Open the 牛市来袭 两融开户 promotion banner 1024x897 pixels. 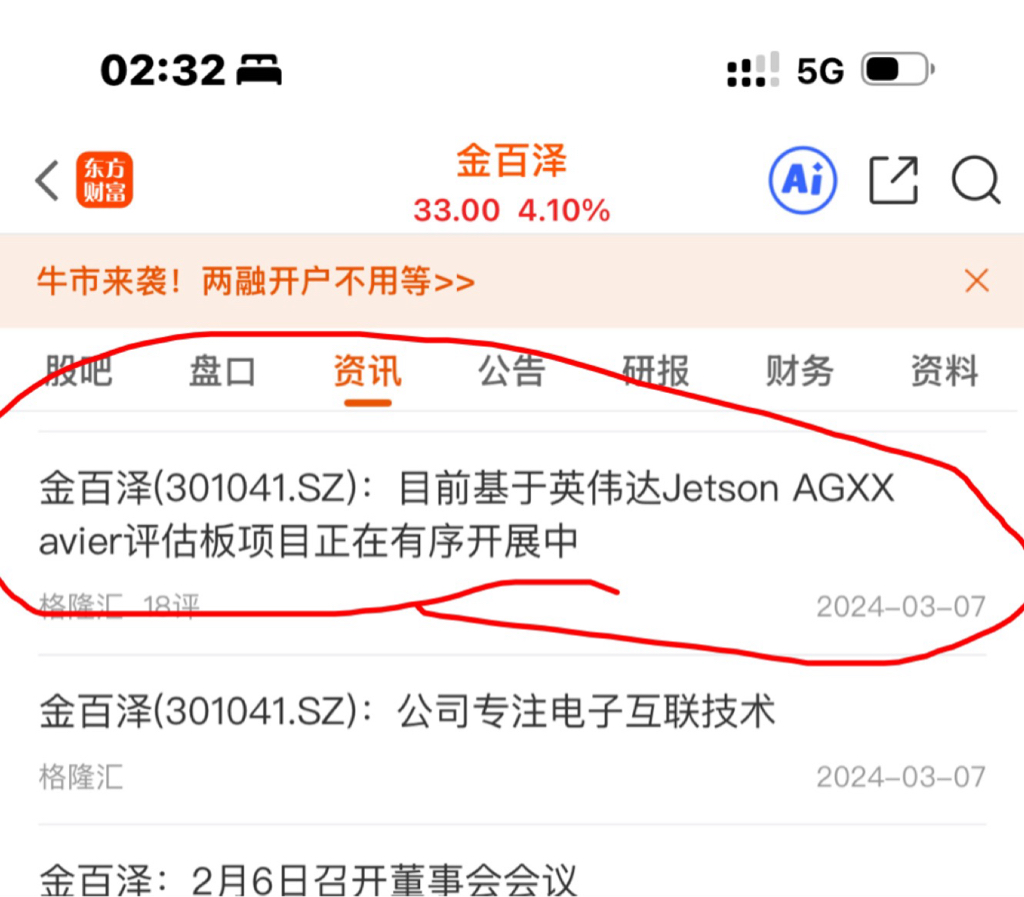click(x=255, y=281)
